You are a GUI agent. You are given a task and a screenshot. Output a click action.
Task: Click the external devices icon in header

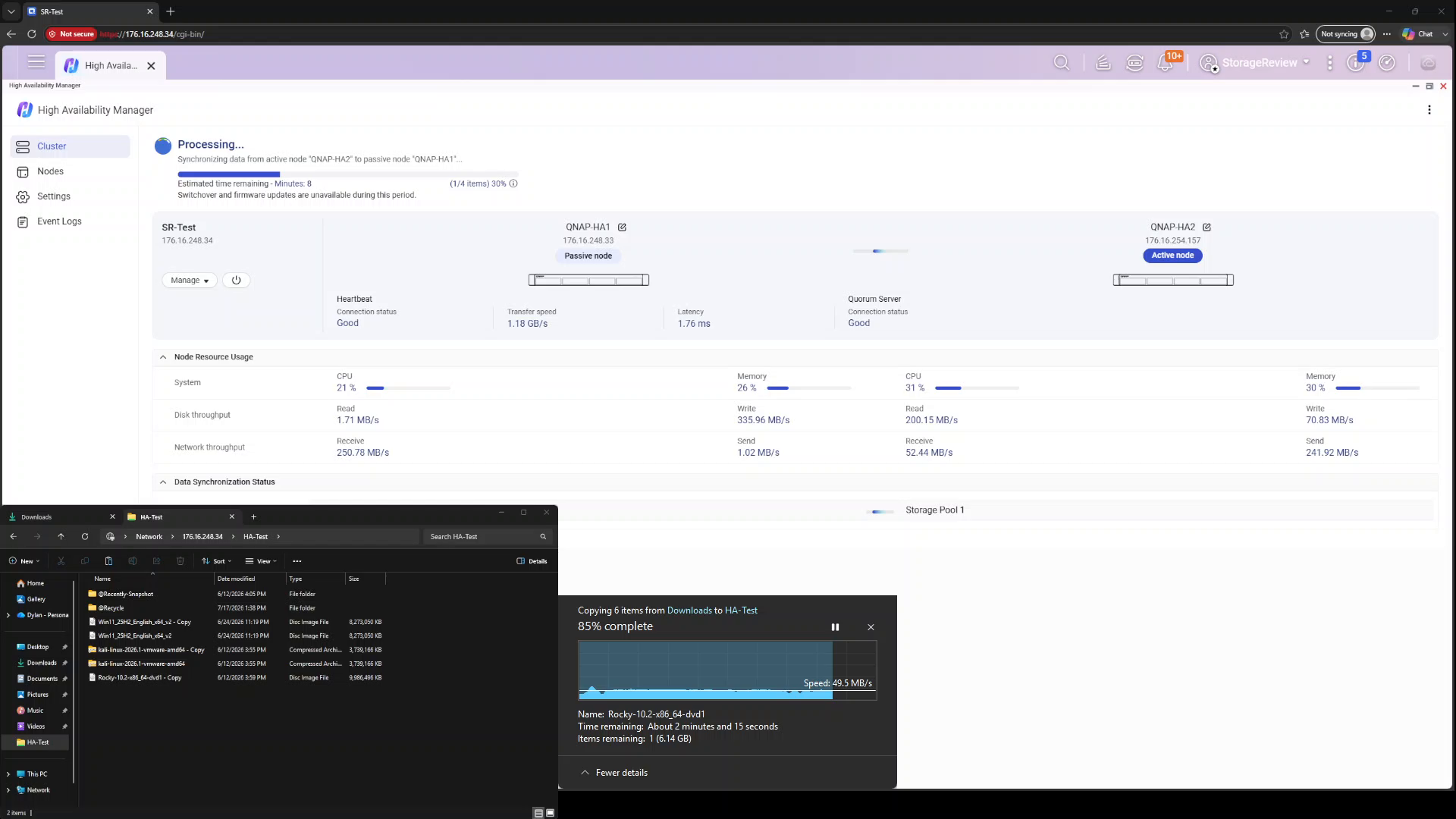[x=1134, y=63]
